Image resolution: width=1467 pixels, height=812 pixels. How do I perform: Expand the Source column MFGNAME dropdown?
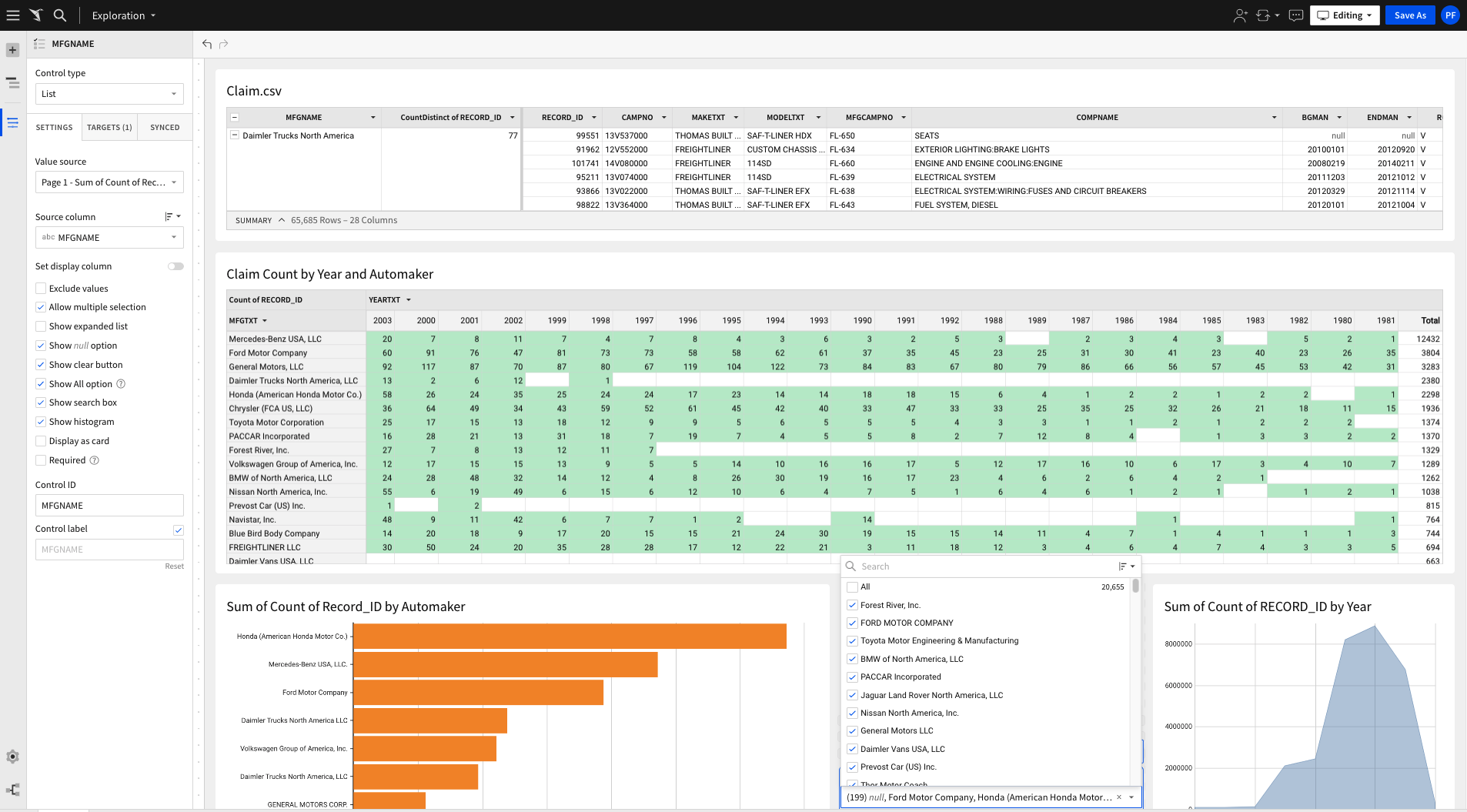109,238
